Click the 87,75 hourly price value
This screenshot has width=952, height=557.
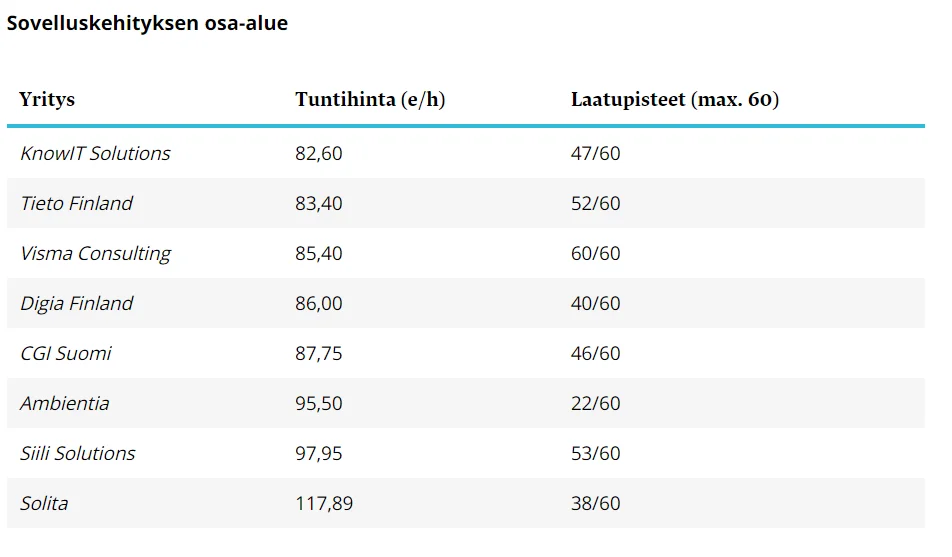(318, 353)
